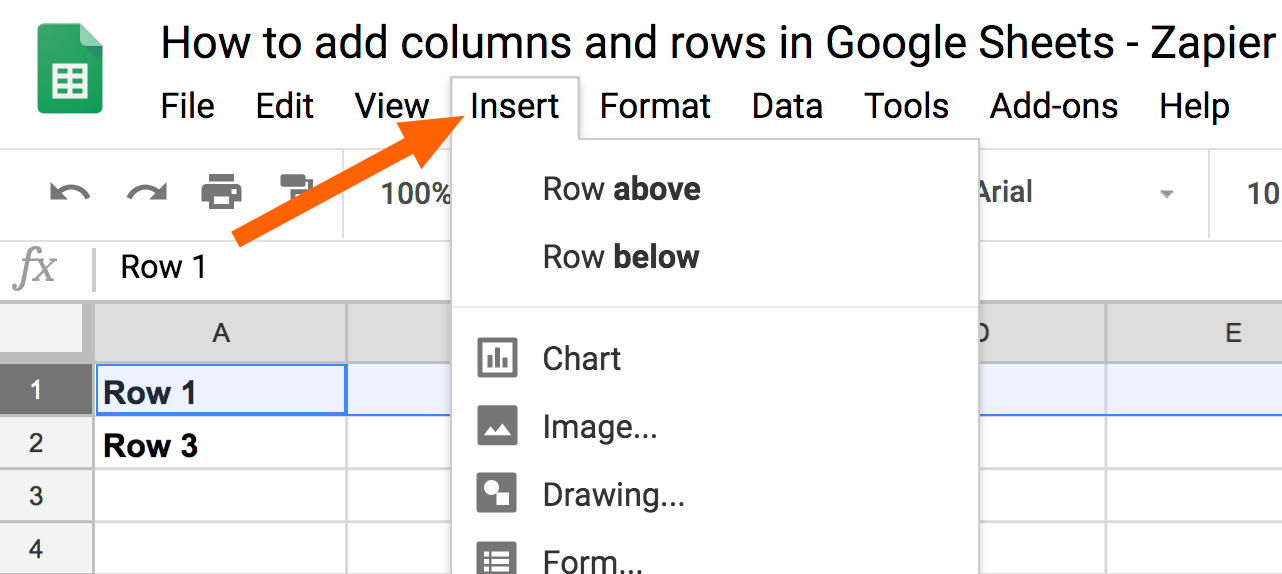
Task: Click the Drawing shapes icon in menu
Action: [x=497, y=494]
